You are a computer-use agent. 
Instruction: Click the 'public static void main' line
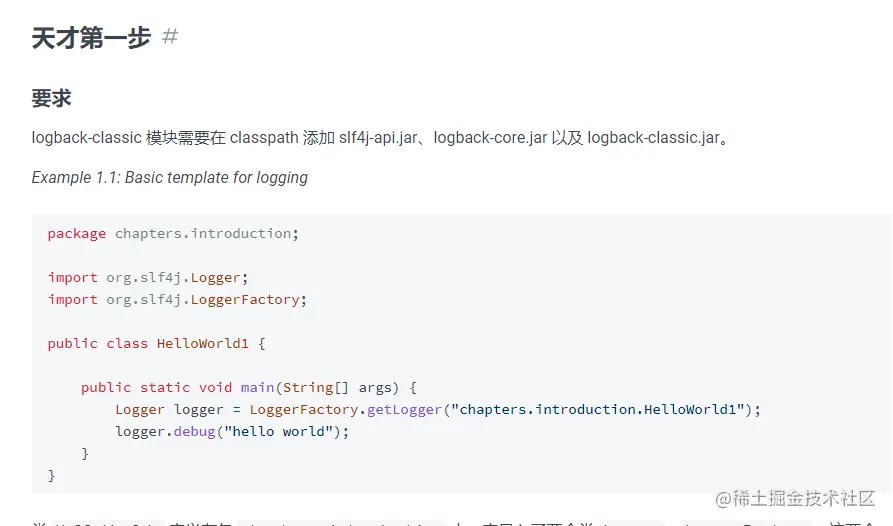249,388
